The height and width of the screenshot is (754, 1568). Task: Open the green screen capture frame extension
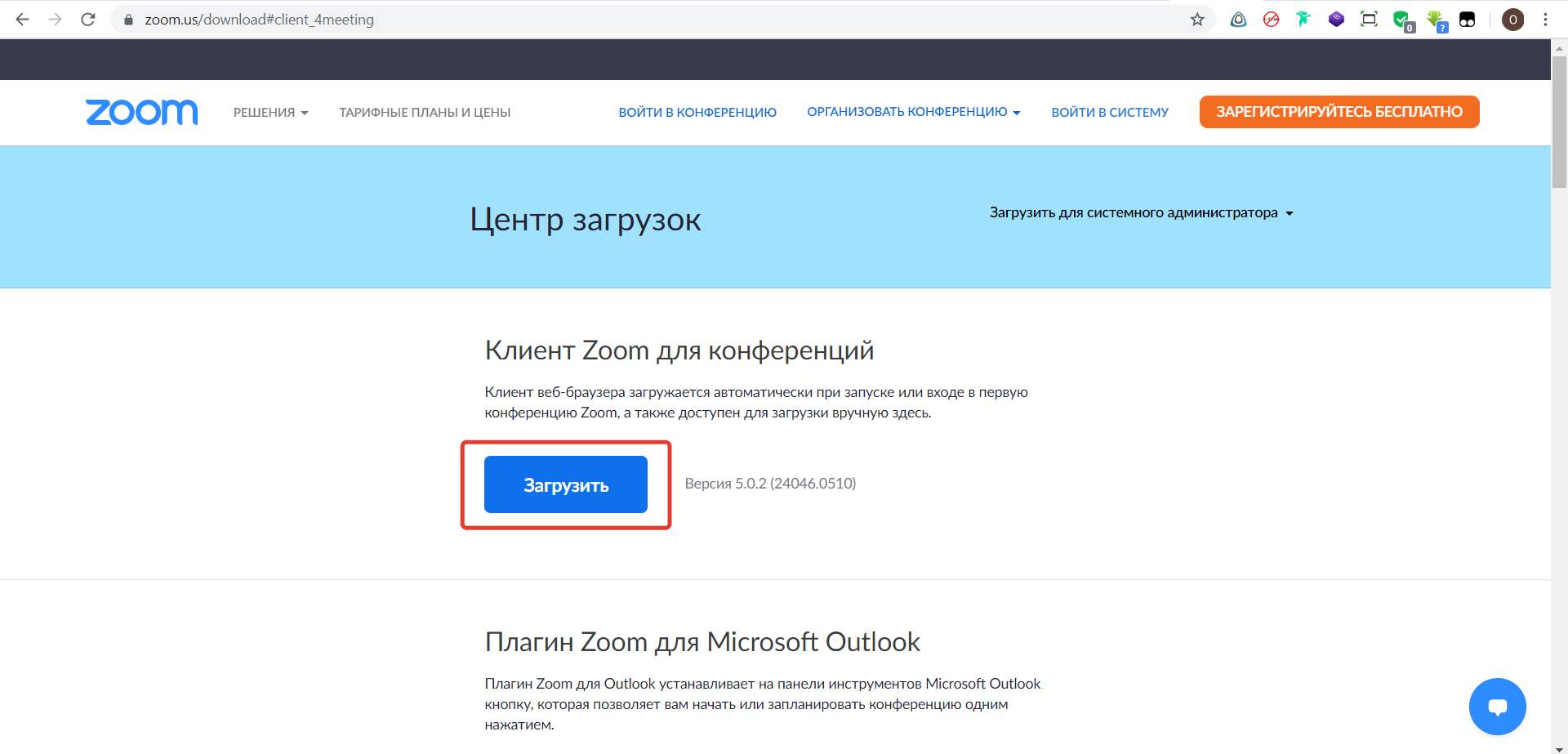pos(1370,20)
